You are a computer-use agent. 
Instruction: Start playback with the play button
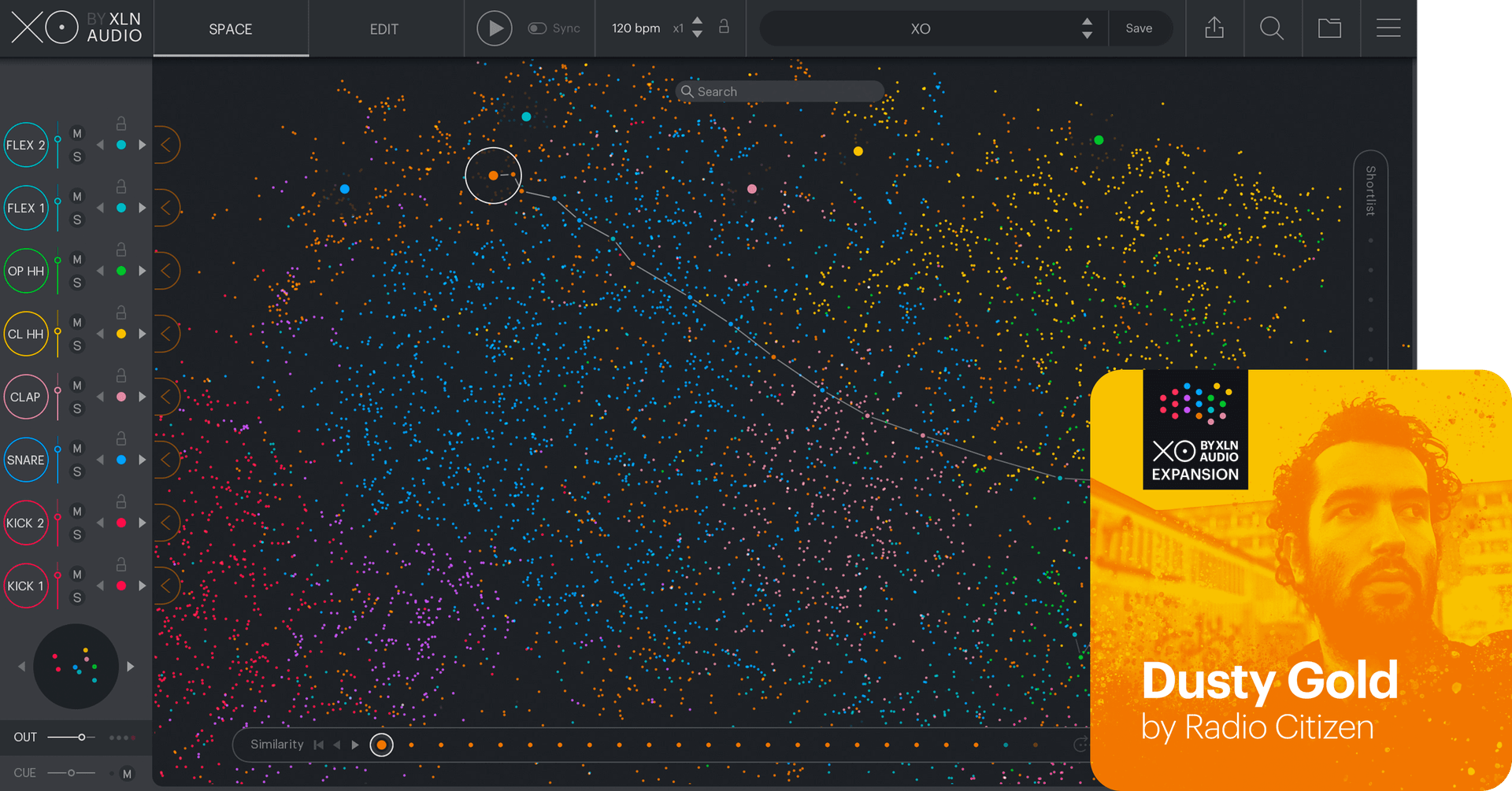click(495, 28)
